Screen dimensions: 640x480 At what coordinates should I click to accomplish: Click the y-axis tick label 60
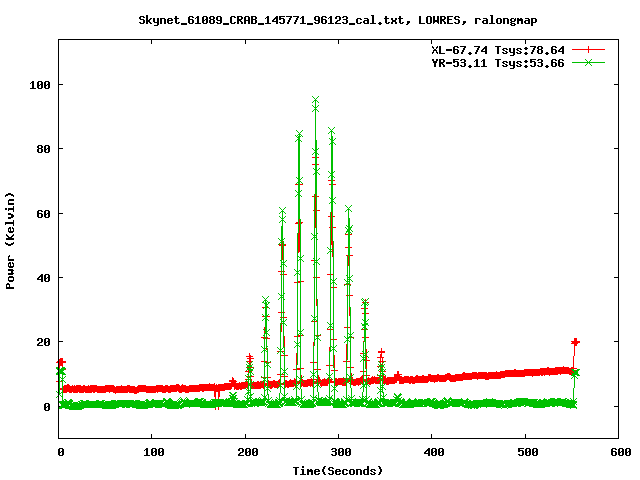pyautogui.click(x=43, y=213)
